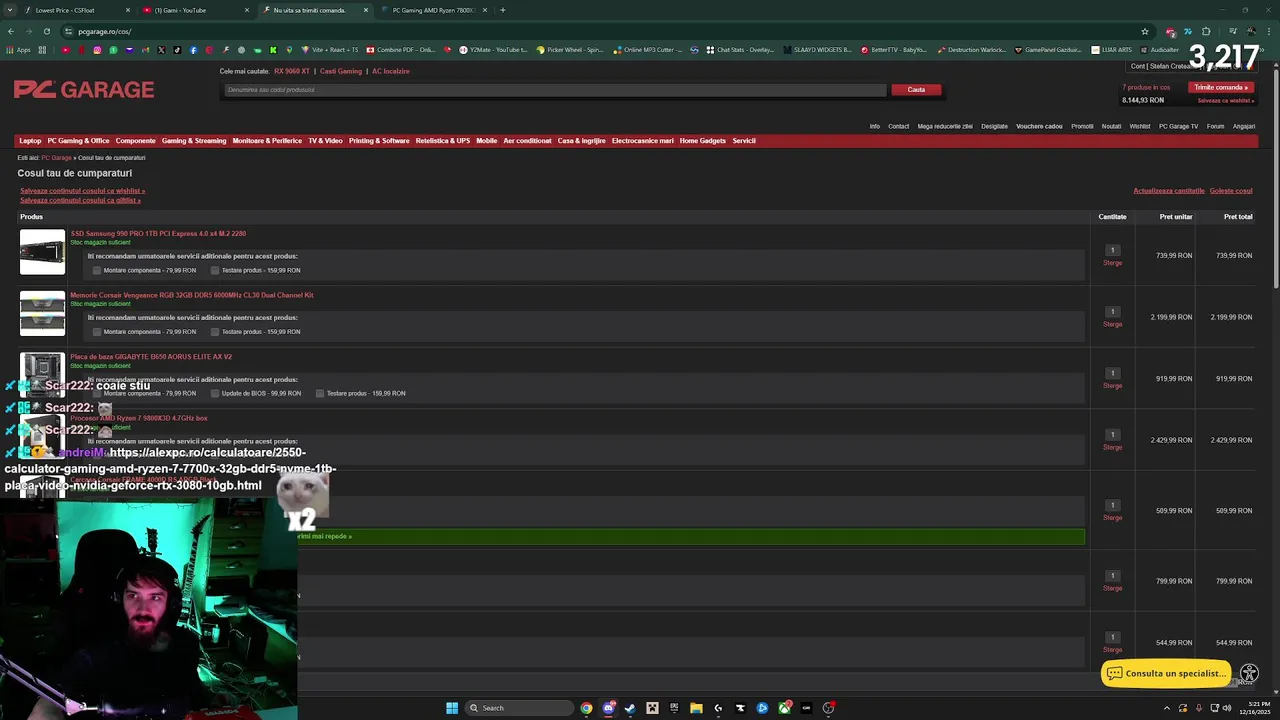Open the Facebook bookmark icon
Viewport: 1280px width, 720px height.
coord(193,50)
